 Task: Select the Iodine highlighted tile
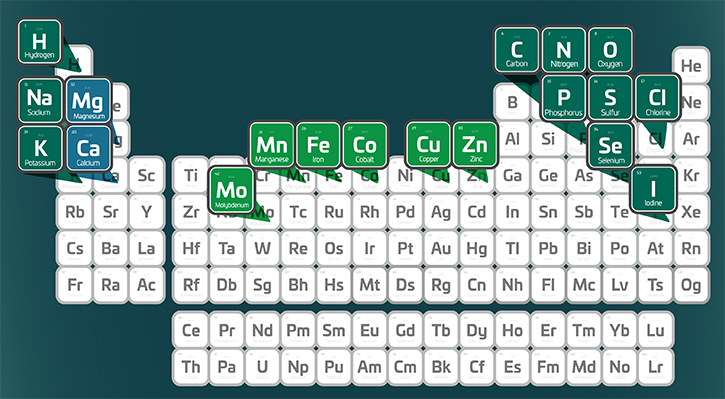[653, 189]
